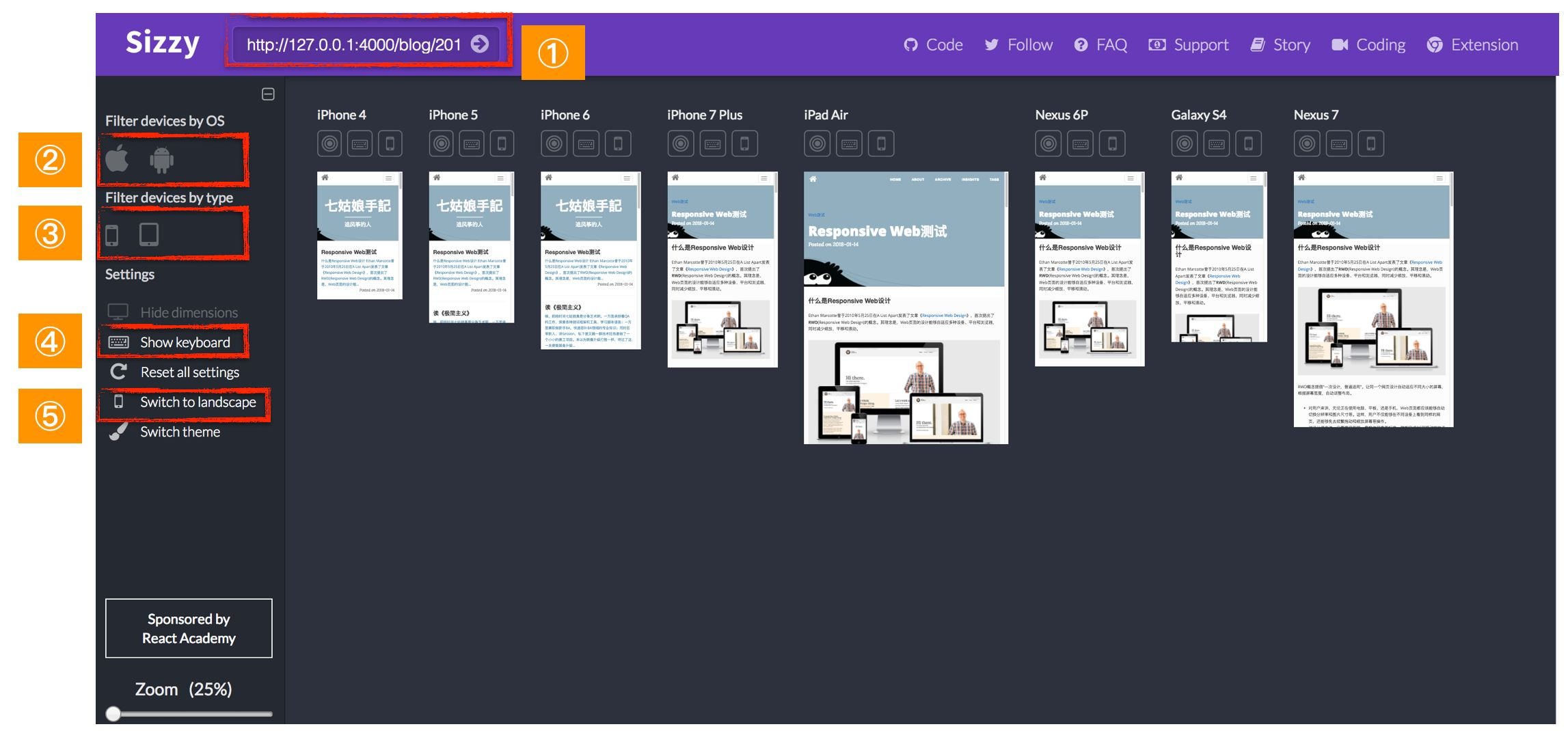
Task: Click Switch theme option
Action: [165, 432]
